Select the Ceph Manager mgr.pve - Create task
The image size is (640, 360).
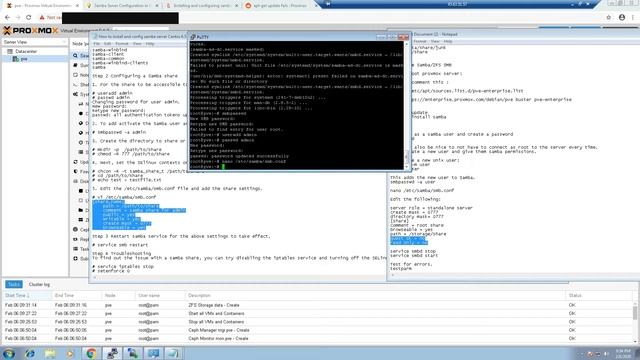pos(318,330)
